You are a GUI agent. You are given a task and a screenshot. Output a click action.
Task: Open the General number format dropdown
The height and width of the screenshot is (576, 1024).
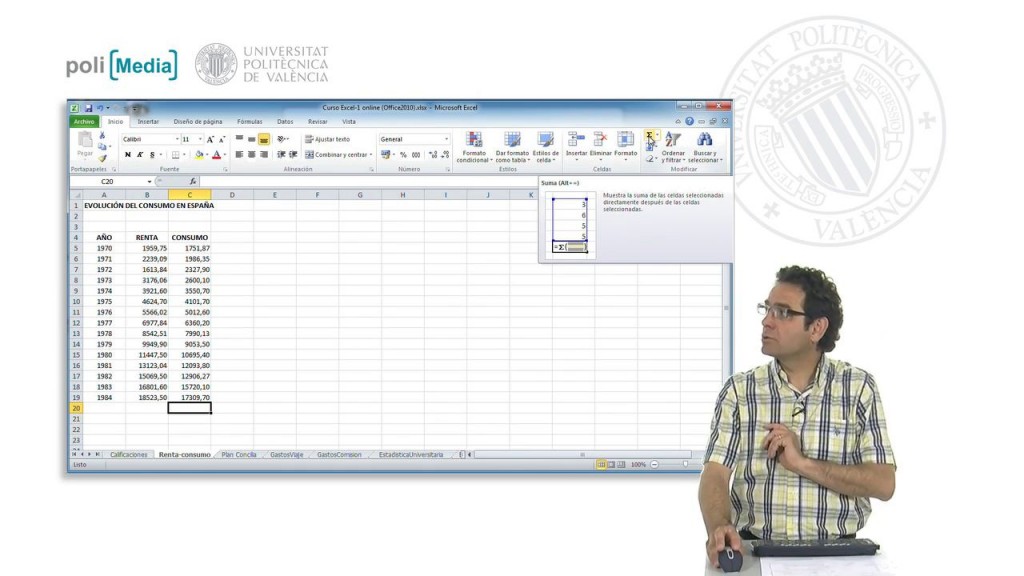point(446,139)
